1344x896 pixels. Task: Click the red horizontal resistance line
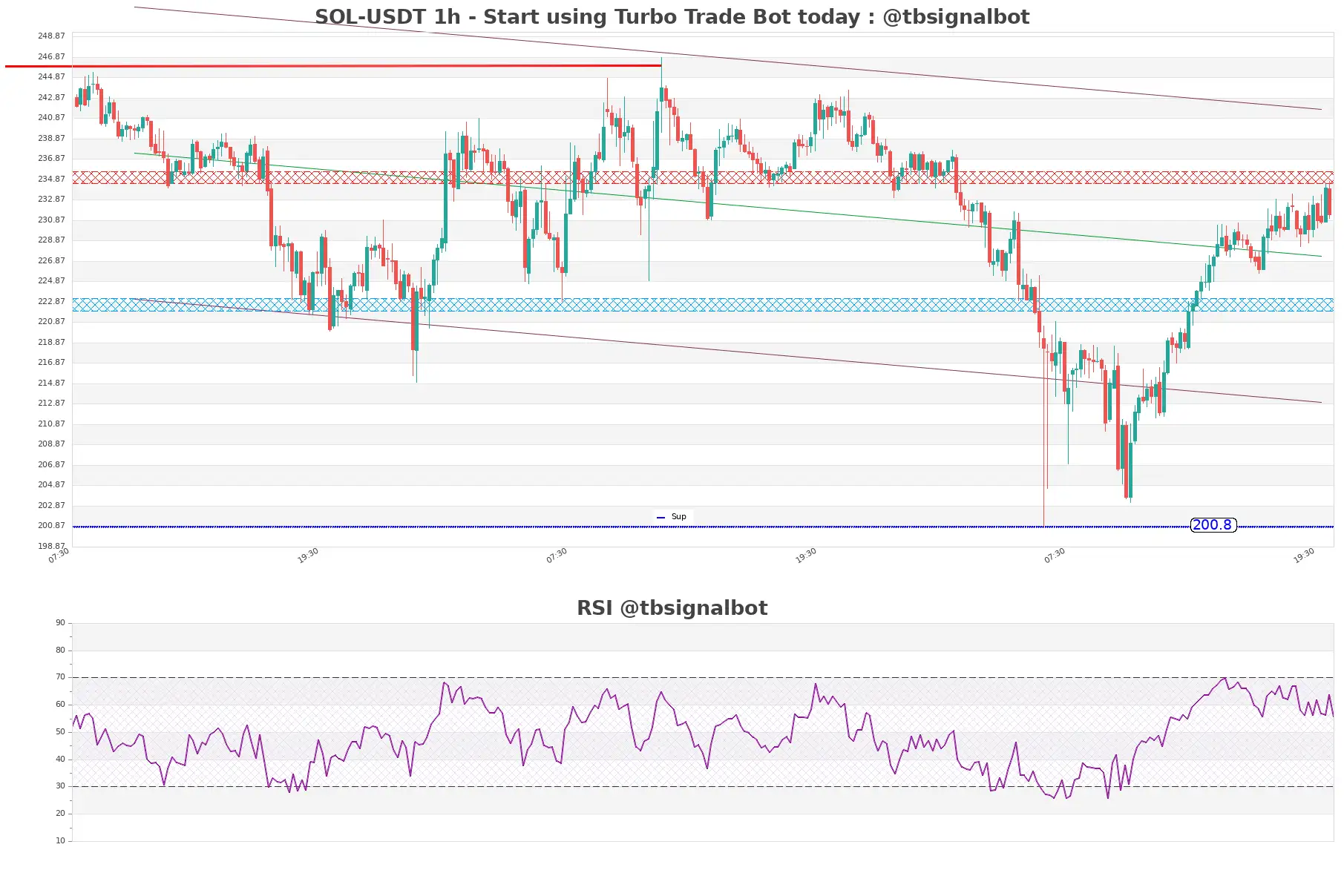(x=333, y=66)
